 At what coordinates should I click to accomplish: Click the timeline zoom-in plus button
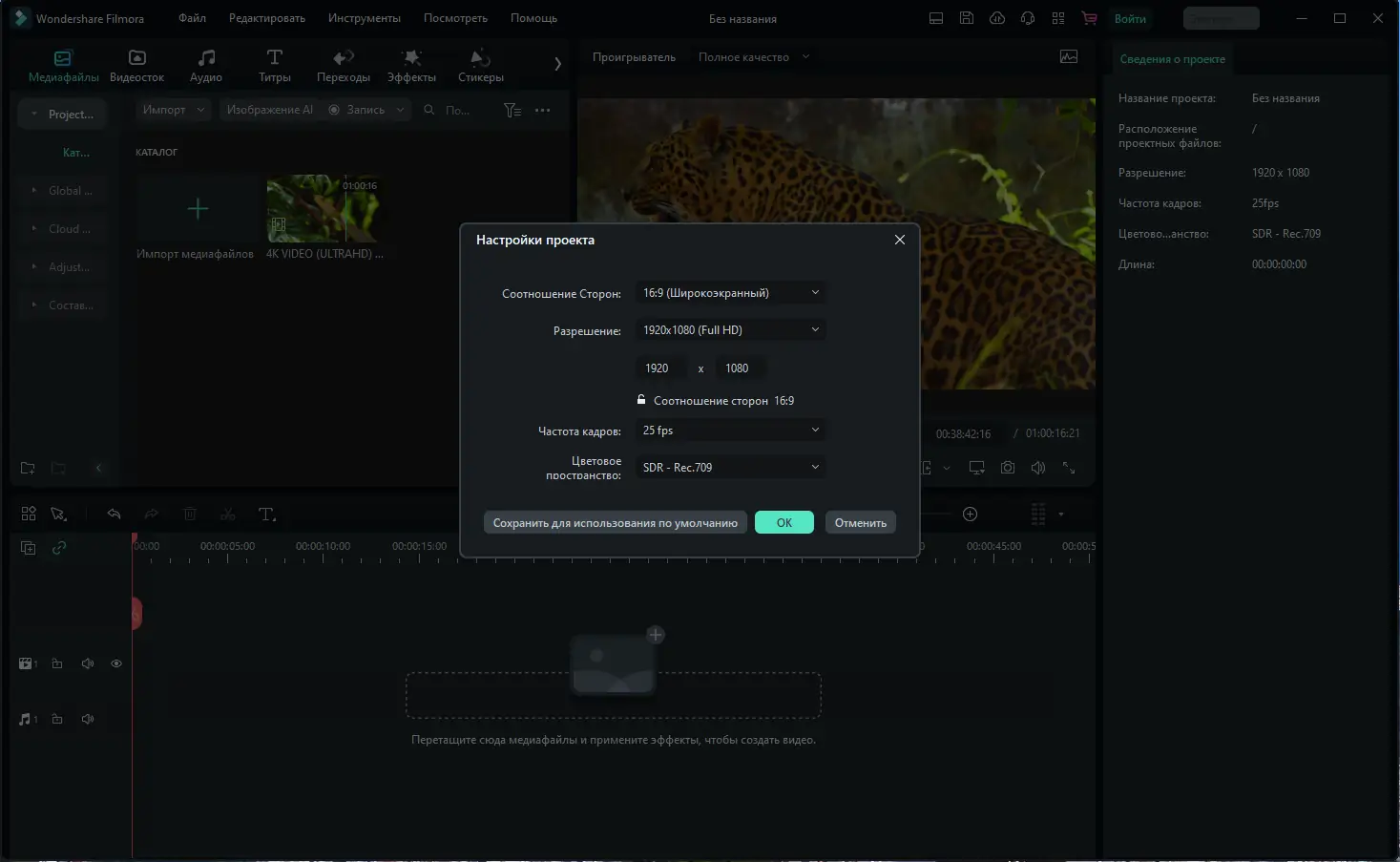pos(970,515)
